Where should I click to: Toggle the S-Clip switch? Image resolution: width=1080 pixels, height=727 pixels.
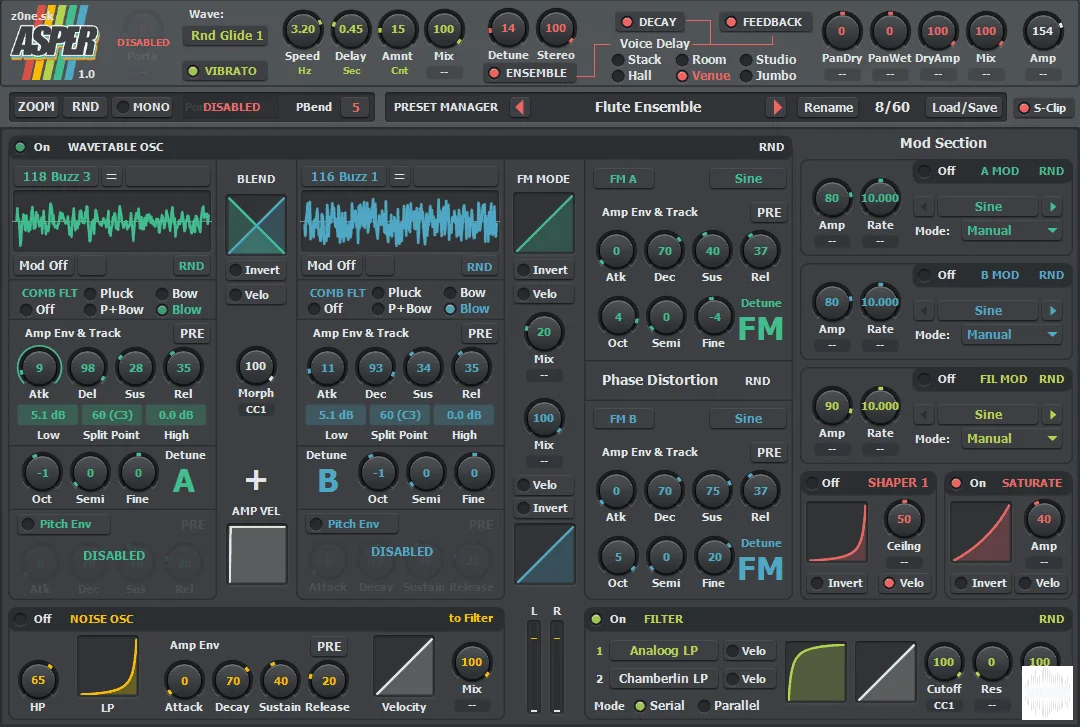(x=1043, y=107)
